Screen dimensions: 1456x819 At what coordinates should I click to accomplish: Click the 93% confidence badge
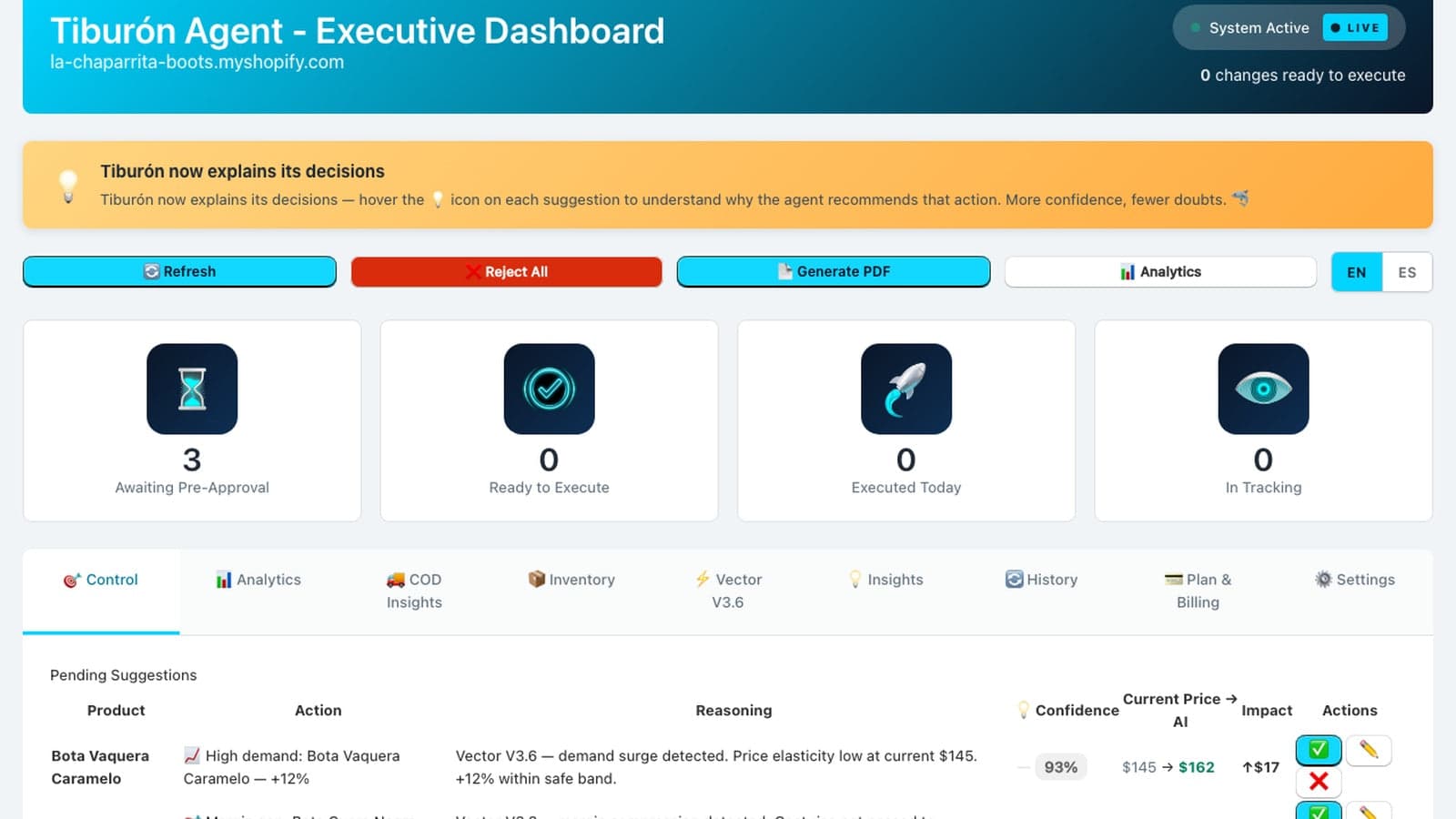(x=1061, y=767)
